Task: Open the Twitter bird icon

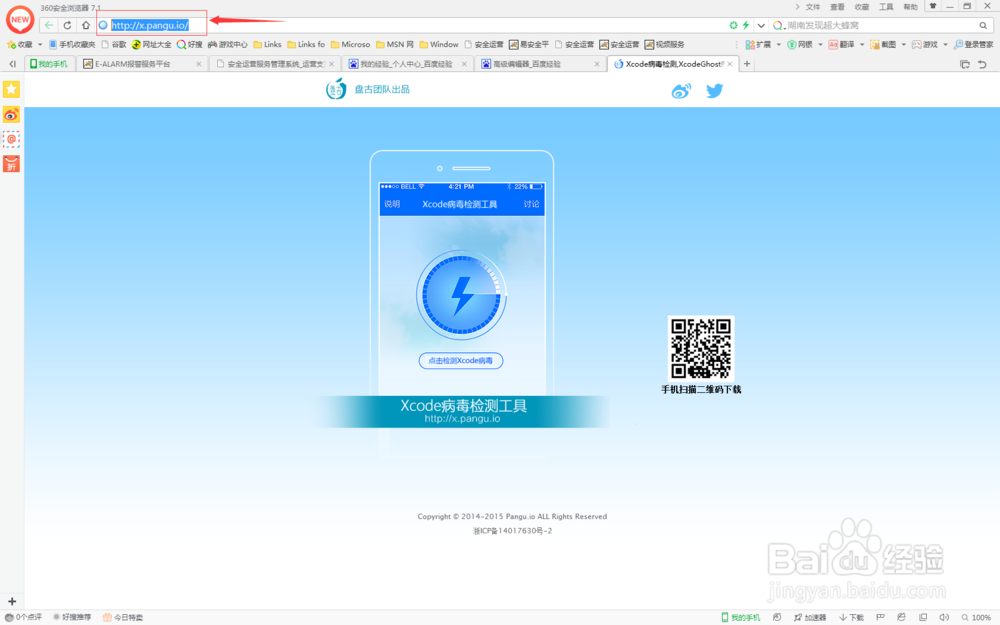Action: pos(715,91)
